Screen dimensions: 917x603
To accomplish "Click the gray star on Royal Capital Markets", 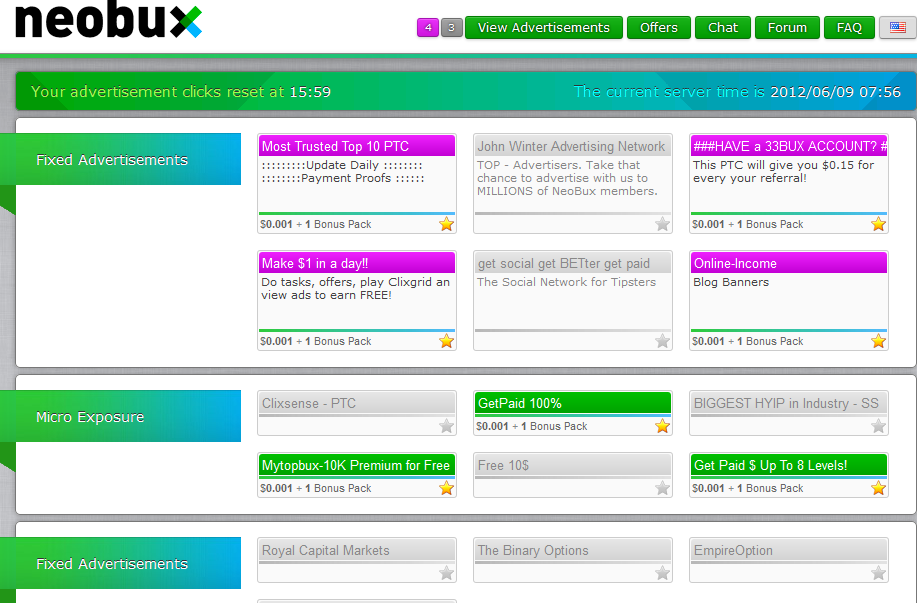I will pyautogui.click(x=447, y=573).
